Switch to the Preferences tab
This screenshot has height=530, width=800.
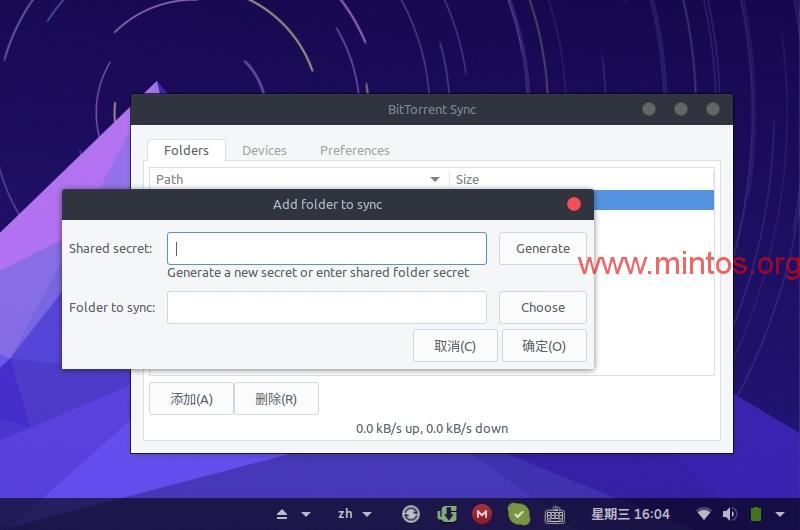[x=355, y=150]
